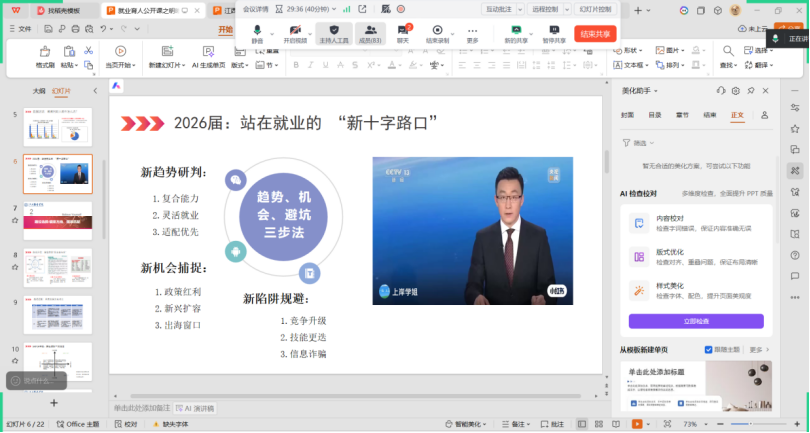The width and height of the screenshot is (810, 433).
Task: Switch to the 目录 tab
Action: pyautogui.click(x=654, y=115)
